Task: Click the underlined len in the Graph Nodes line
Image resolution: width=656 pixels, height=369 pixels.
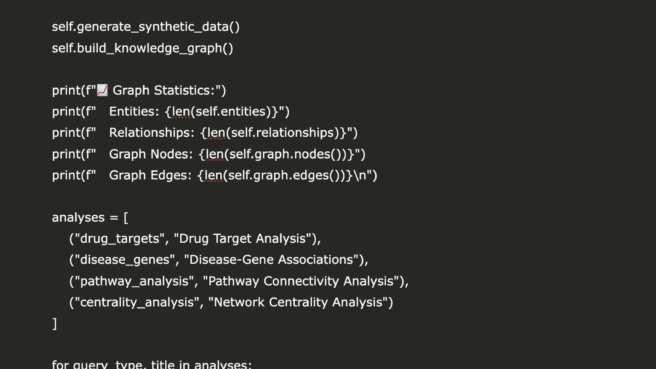Action: point(215,154)
